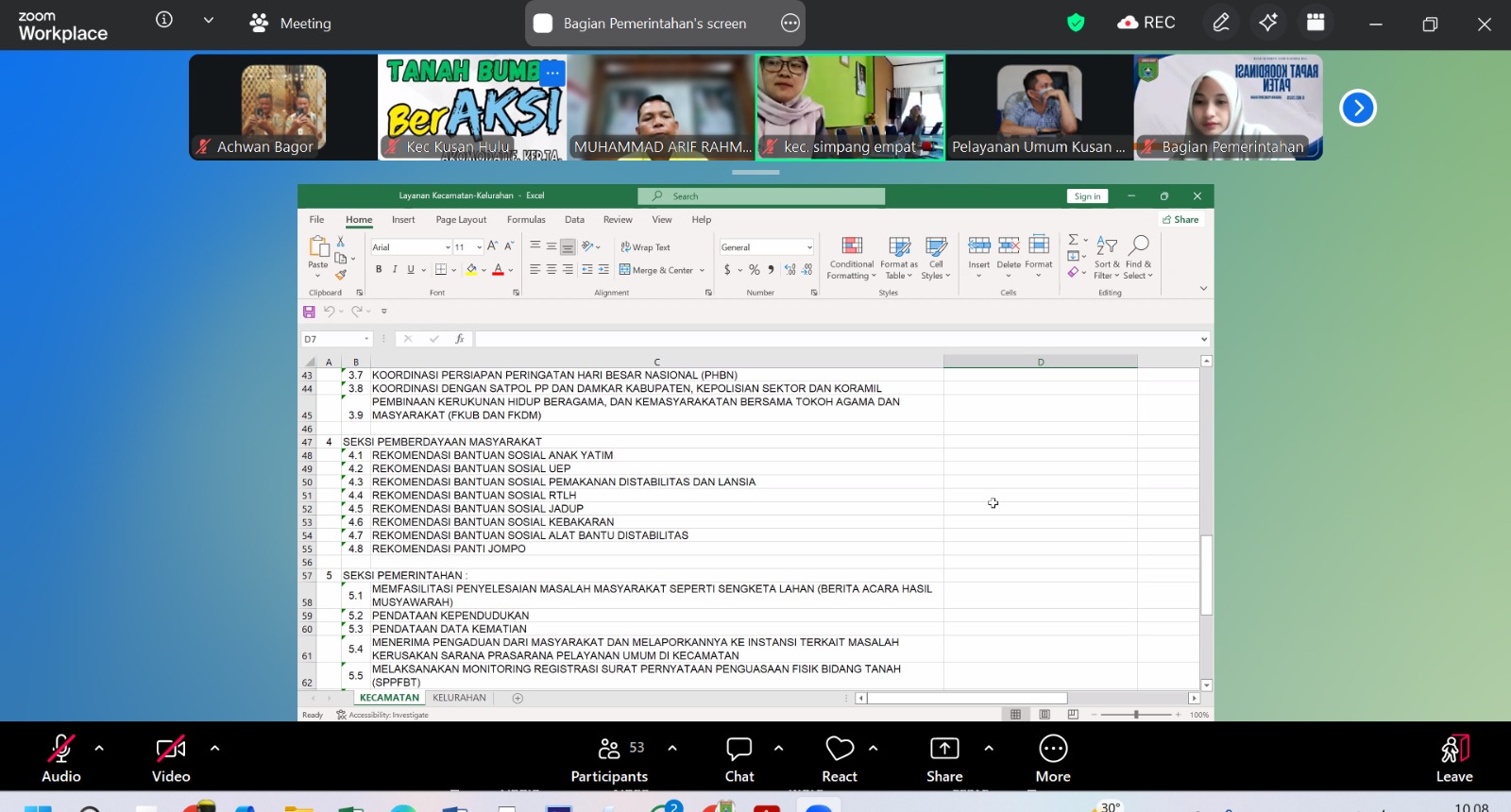Toggle Italic in the shared Excel ribbon
This screenshot has height=812, width=1511.
click(x=395, y=270)
